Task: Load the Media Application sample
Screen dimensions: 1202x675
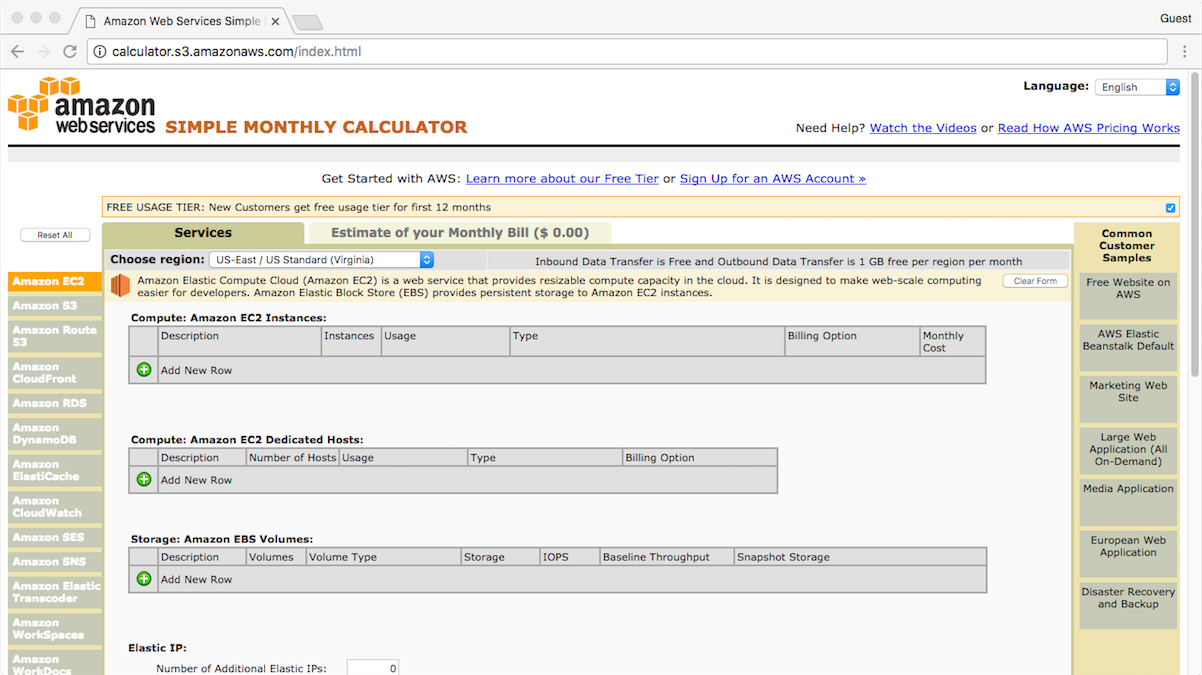Action: click(1128, 502)
